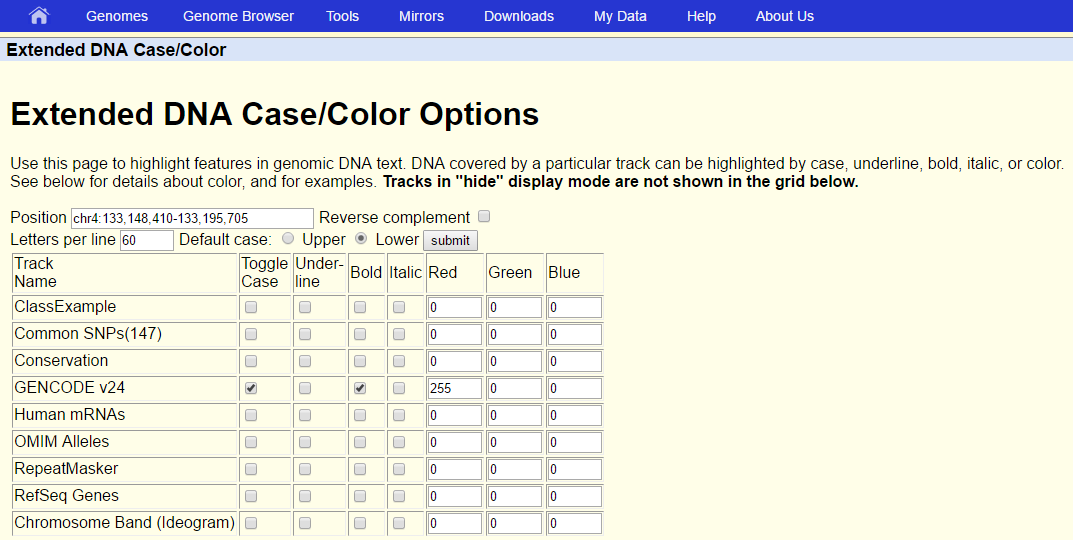This screenshot has width=1073, height=540.
Task: Open the Genomes menu
Action: pyautogui.click(x=117, y=16)
